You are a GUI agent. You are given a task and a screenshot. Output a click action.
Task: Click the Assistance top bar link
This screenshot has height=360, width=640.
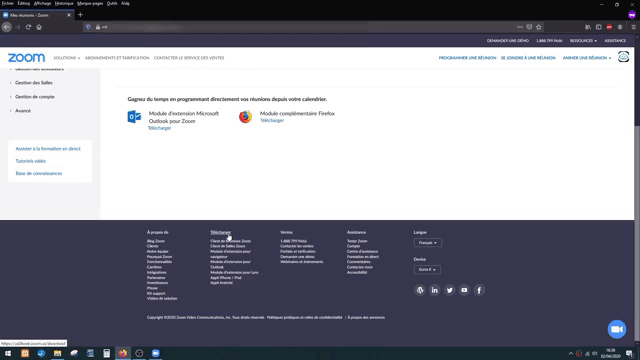tap(615, 41)
